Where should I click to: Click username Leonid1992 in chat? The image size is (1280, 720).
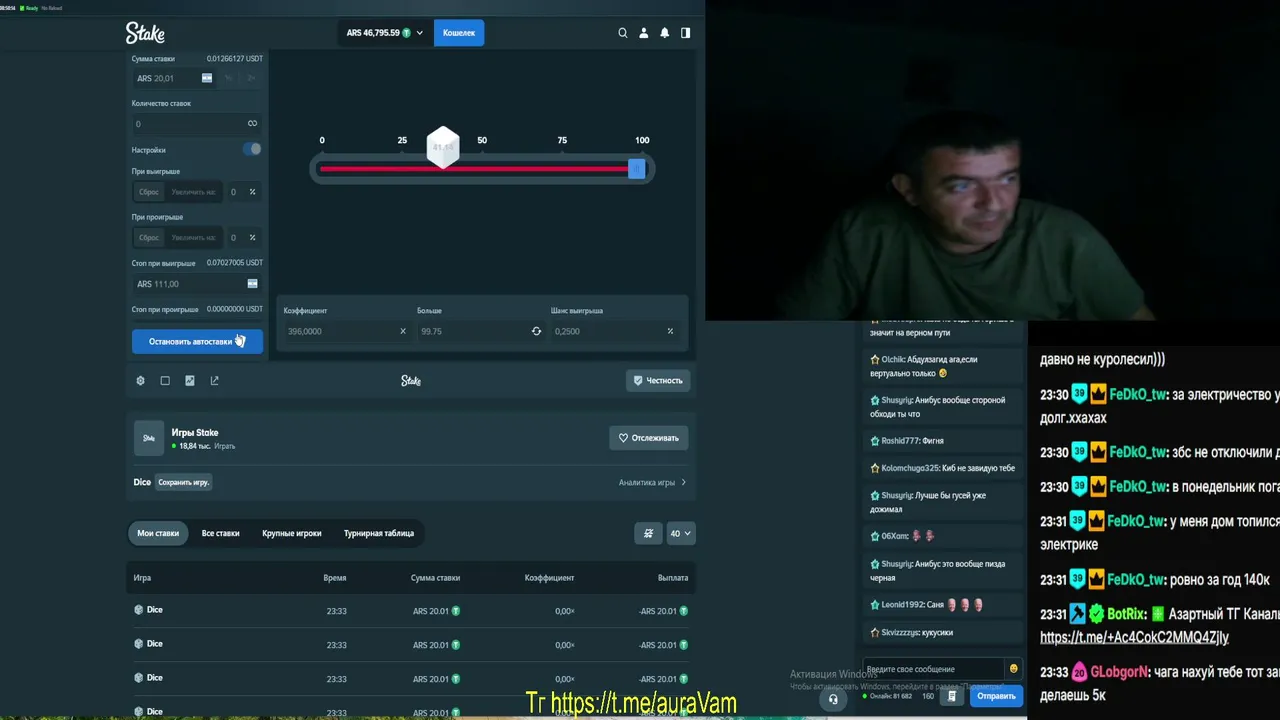(902, 605)
